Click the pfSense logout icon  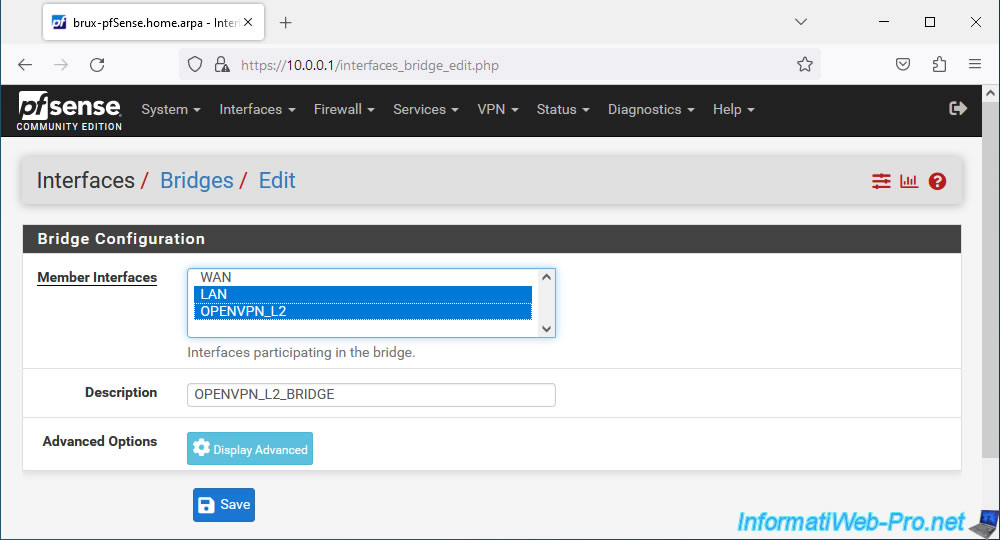[x=958, y=109]
